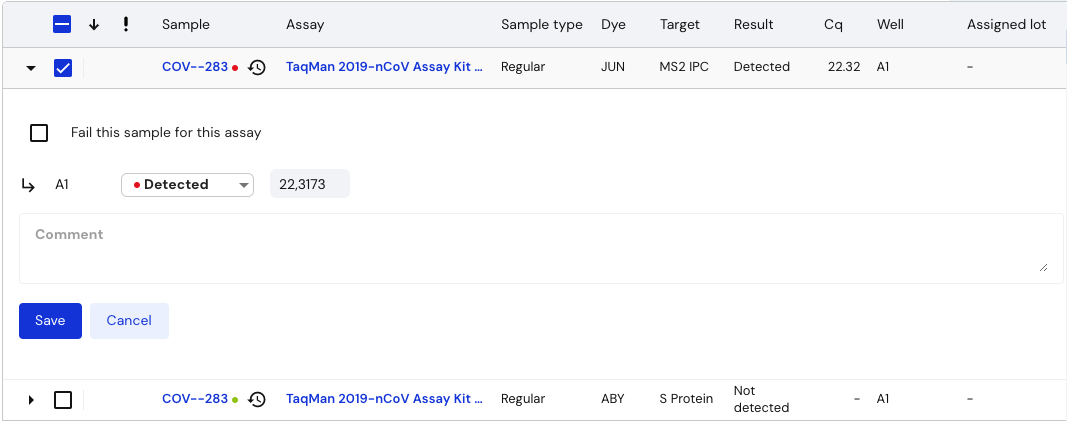Click the Cq value field showing 22,3173
Viewport: 1067px width, 421px height.
[310, 184]
